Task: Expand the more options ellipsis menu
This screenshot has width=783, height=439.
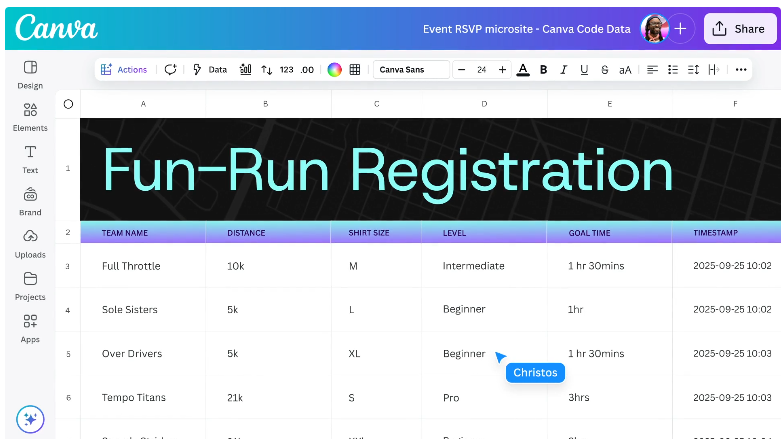Action: [741, 70]
